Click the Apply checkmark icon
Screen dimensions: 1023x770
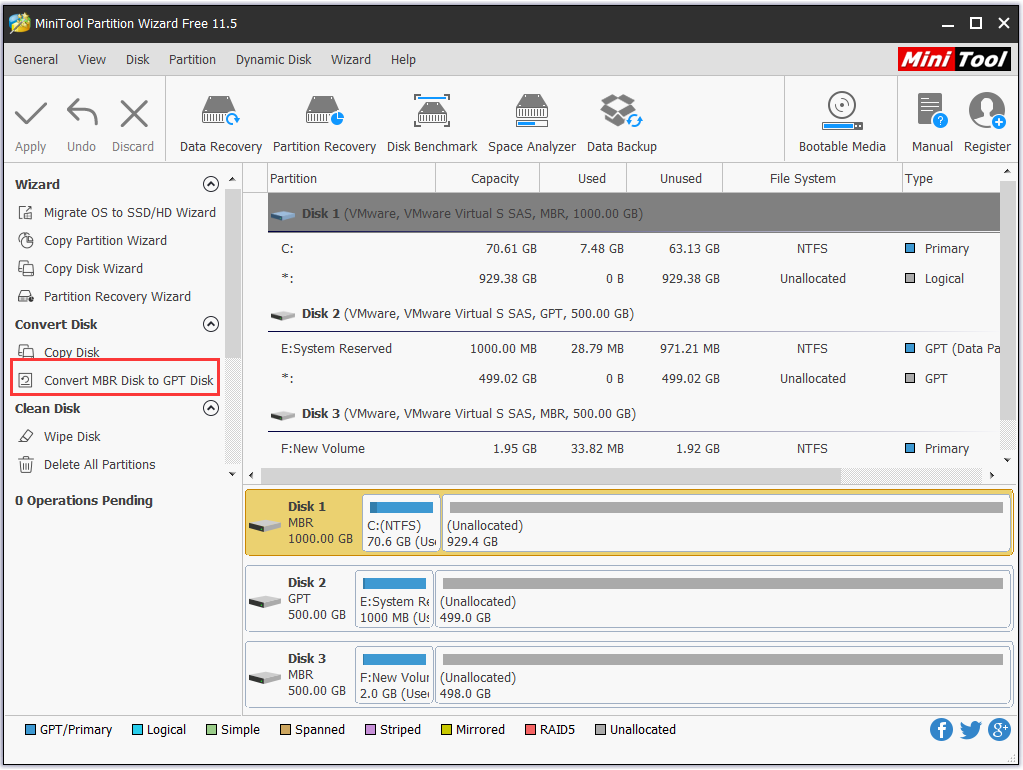click(x=31, y=114)
